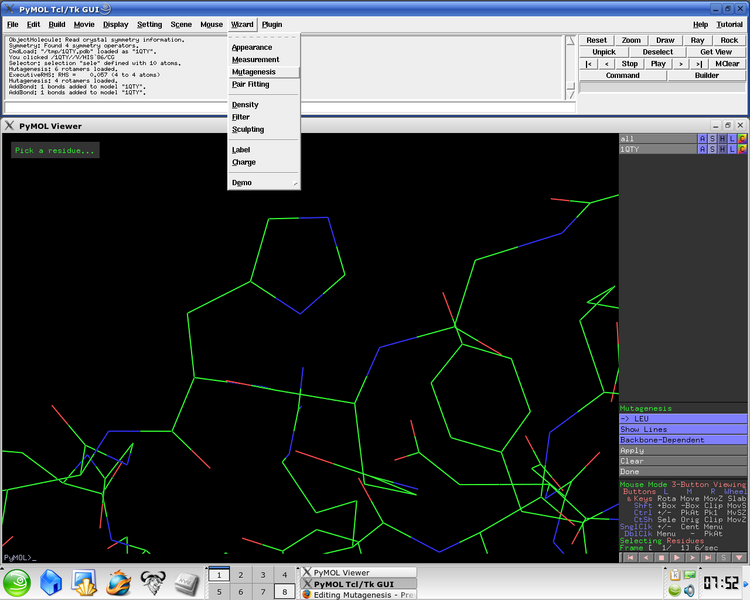
Task: Switch to virtual desktop 3 in pager
Action: click(262, 575)
